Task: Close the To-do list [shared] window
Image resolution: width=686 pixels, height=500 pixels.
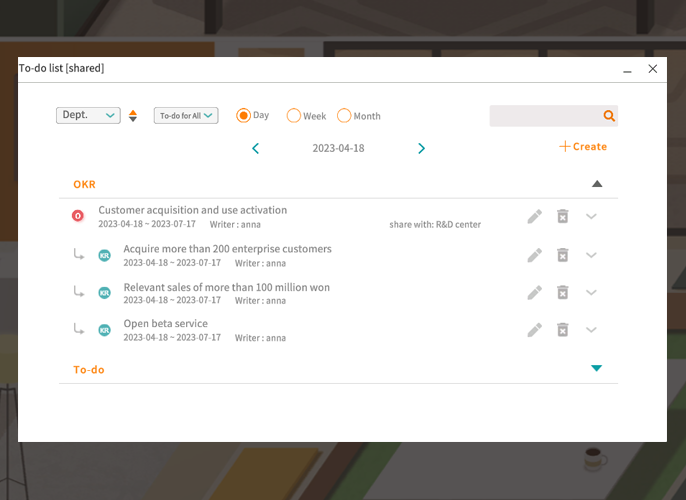Action: 653,69
